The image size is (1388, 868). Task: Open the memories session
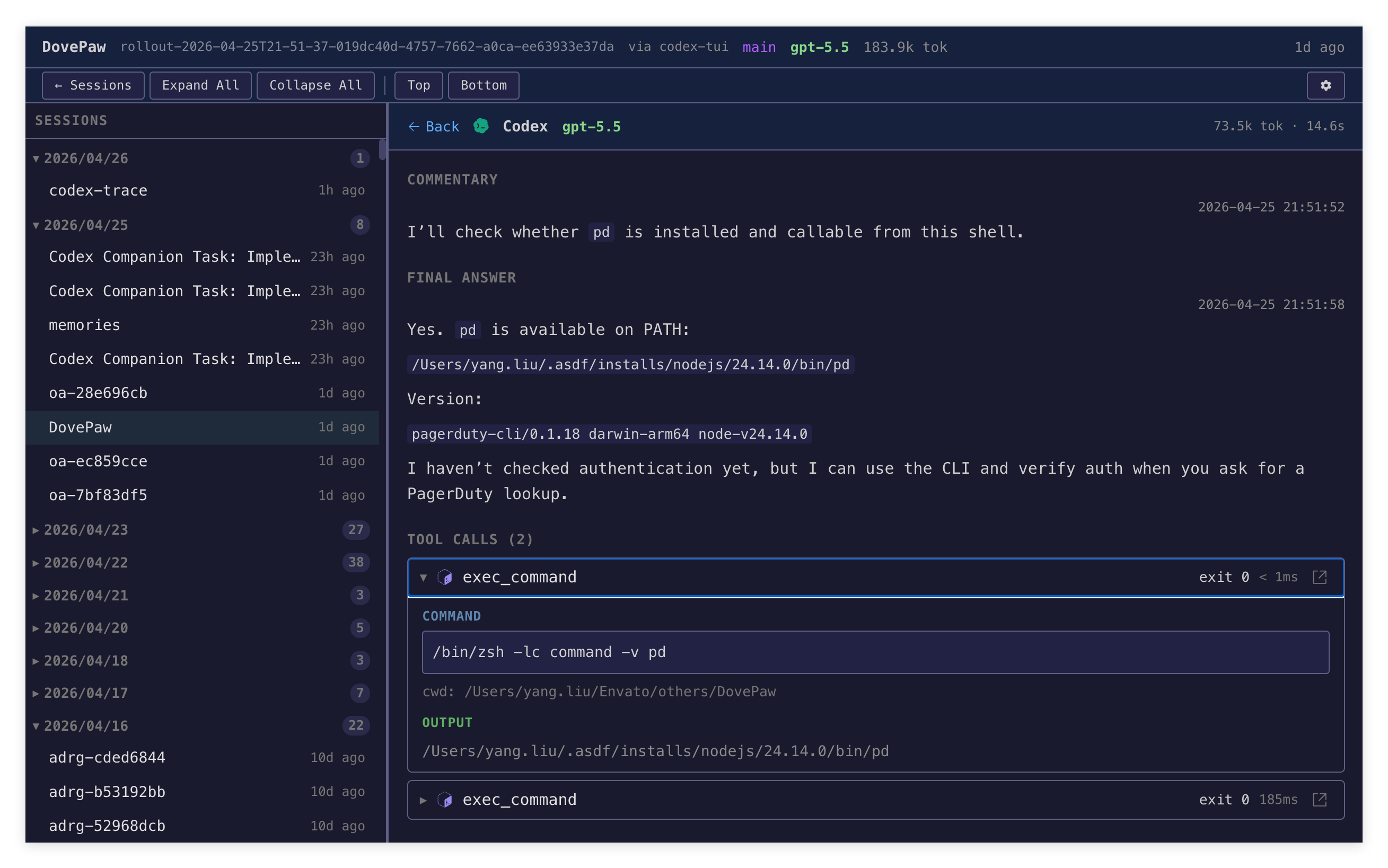pos(202,325)
